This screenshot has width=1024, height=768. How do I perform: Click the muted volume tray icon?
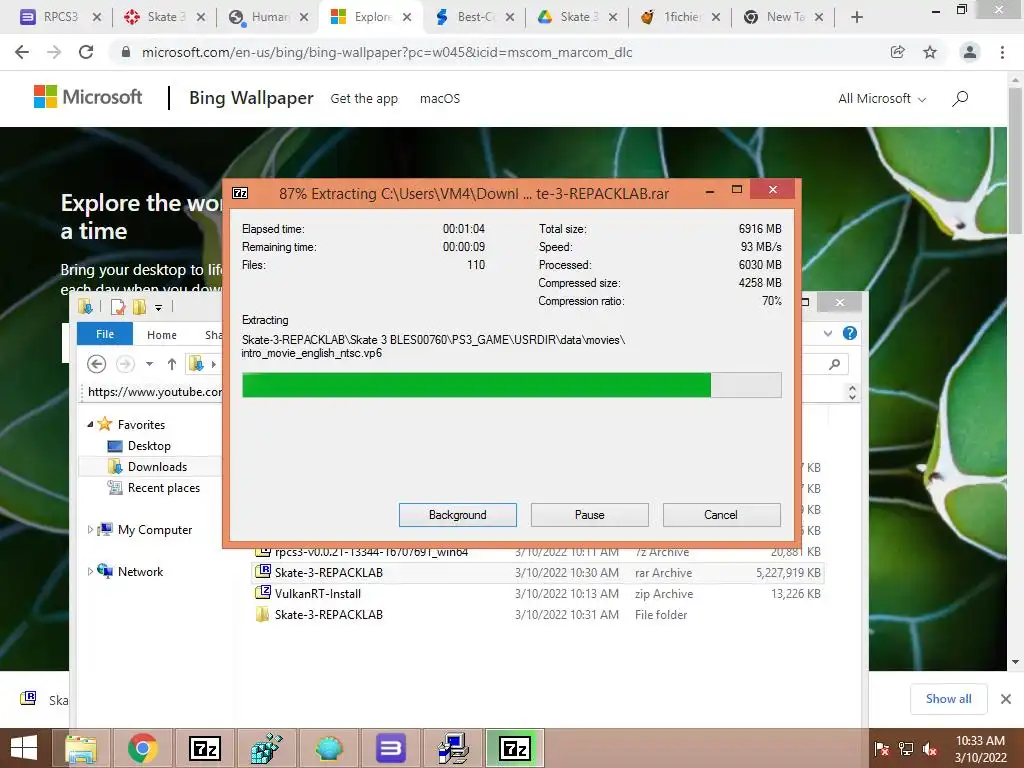click(x=929, y=749)
